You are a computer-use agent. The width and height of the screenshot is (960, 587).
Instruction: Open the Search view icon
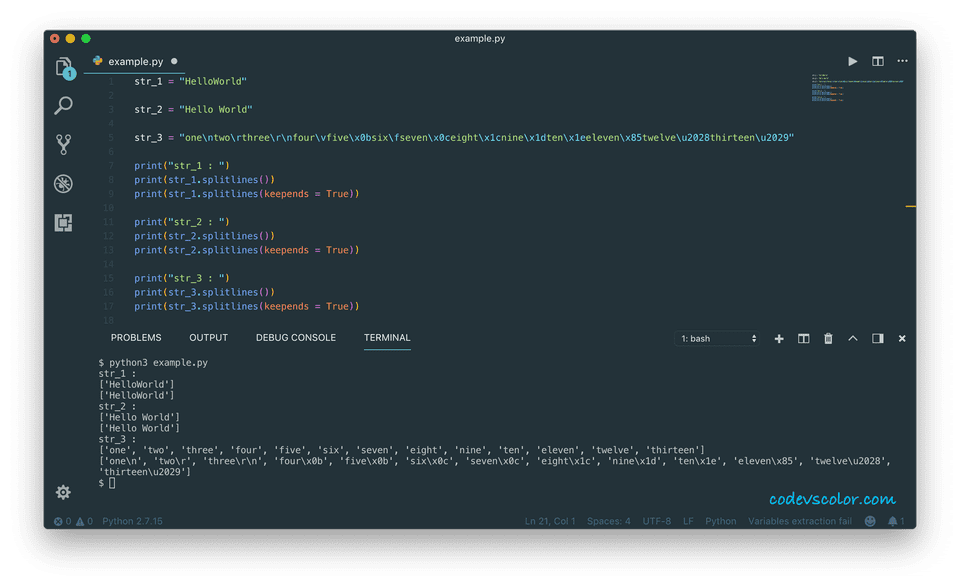pos(63,105)
